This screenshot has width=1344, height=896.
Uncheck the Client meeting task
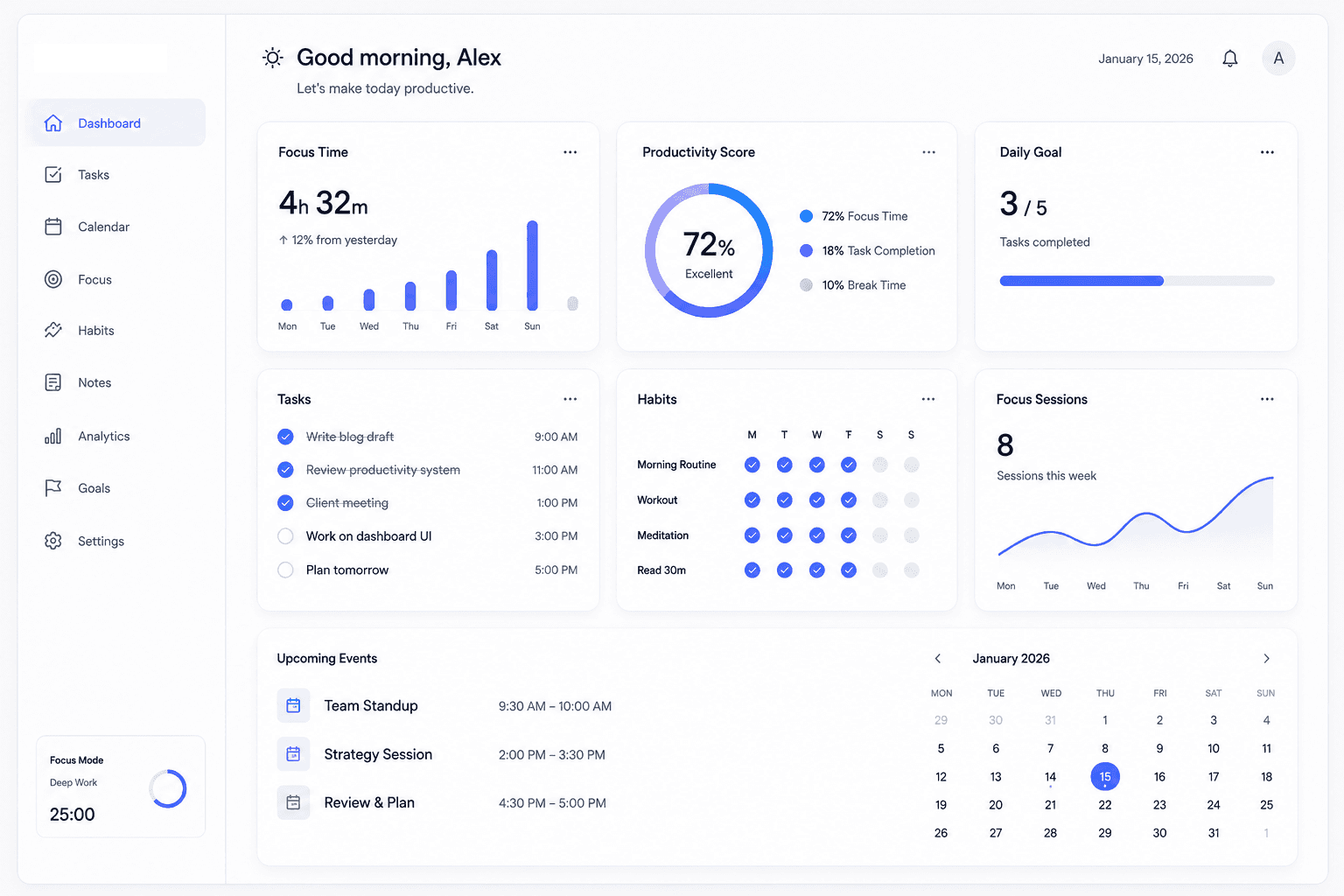tap(285, 503)
